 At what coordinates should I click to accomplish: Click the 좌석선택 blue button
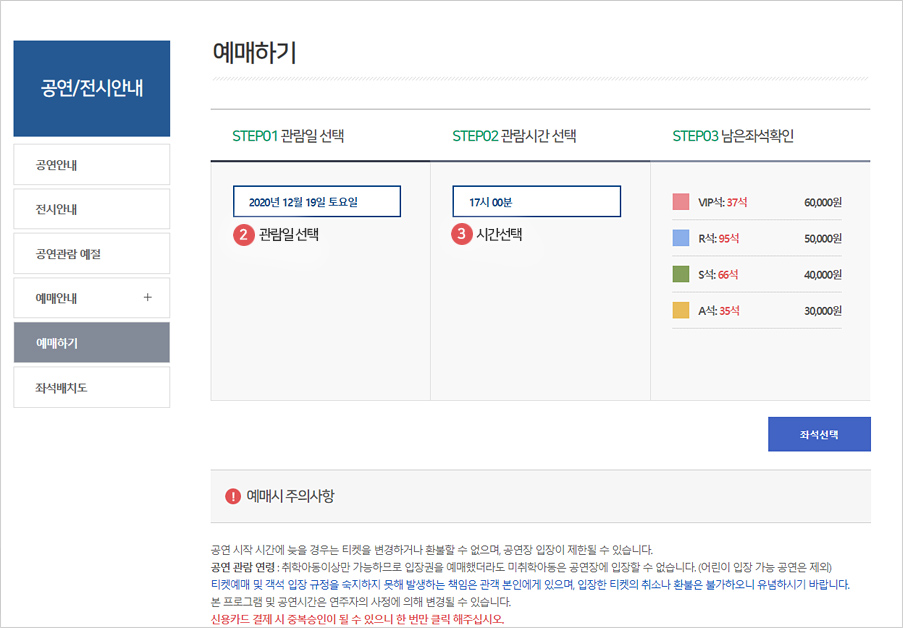point(819,434)
